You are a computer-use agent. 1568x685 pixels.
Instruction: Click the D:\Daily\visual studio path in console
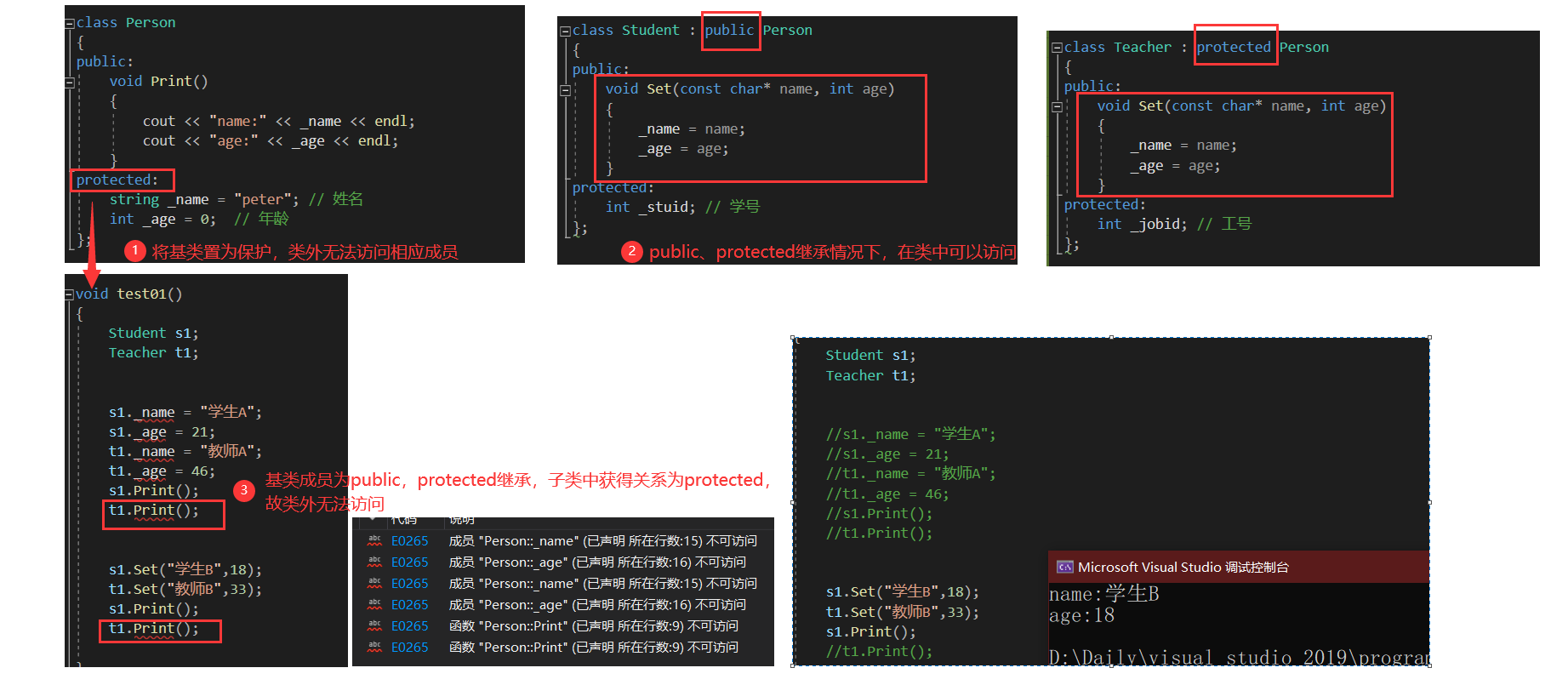tap(1239, 658)
